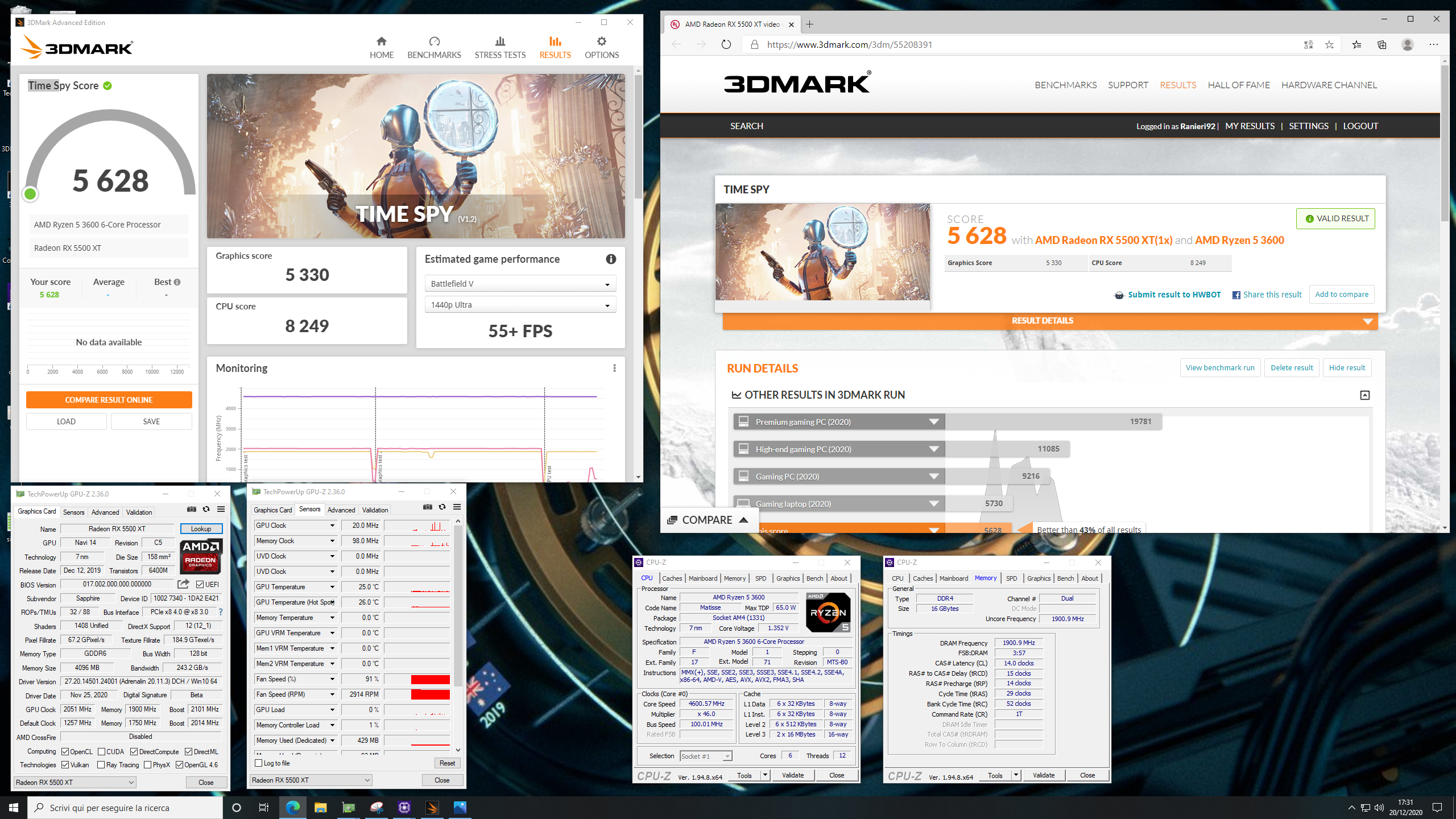
Task: Click SAVE button in 3DMark app
Action: point(151,421)
